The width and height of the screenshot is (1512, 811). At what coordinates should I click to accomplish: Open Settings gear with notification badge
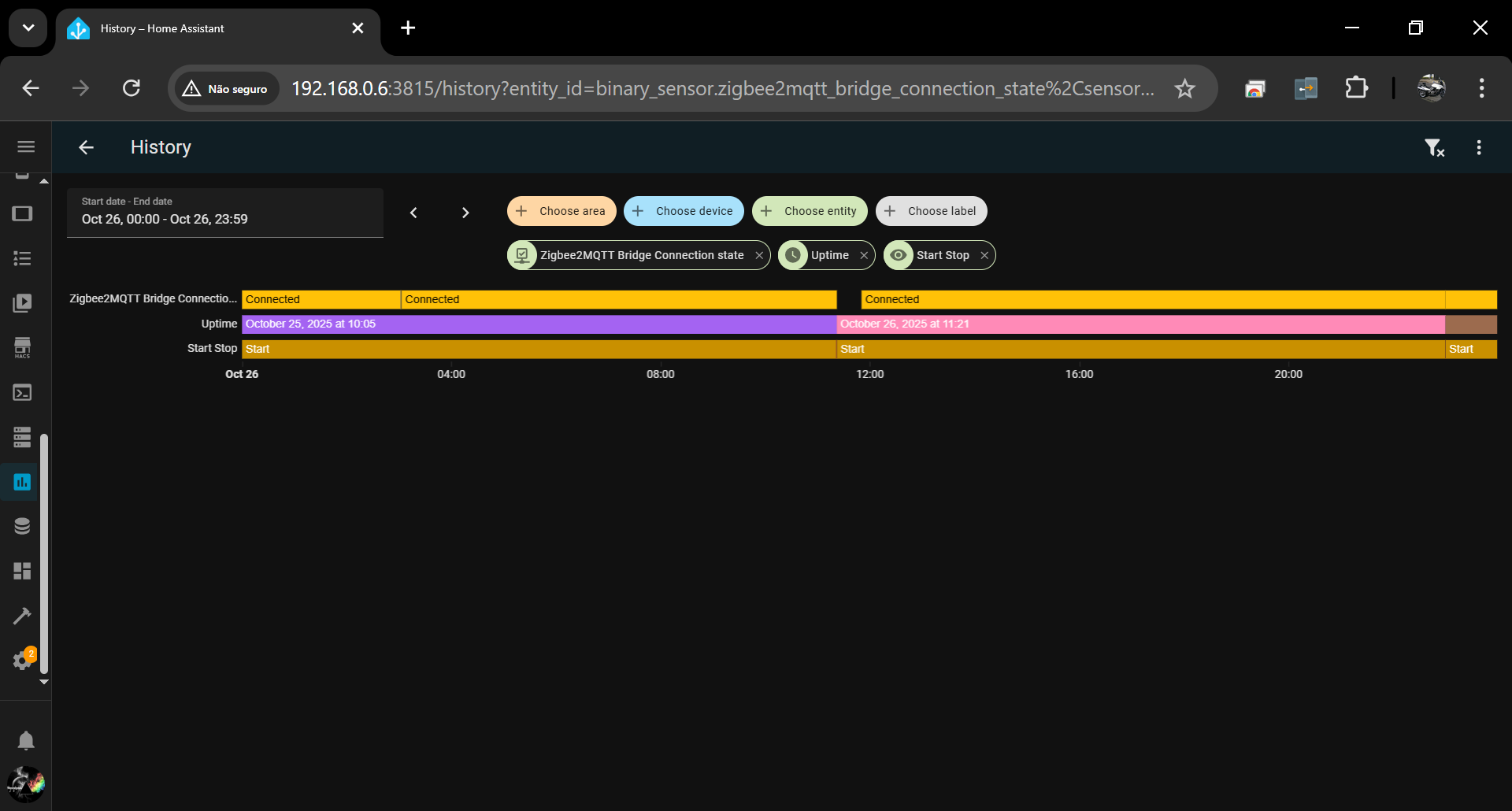click(x=24, y=659)
